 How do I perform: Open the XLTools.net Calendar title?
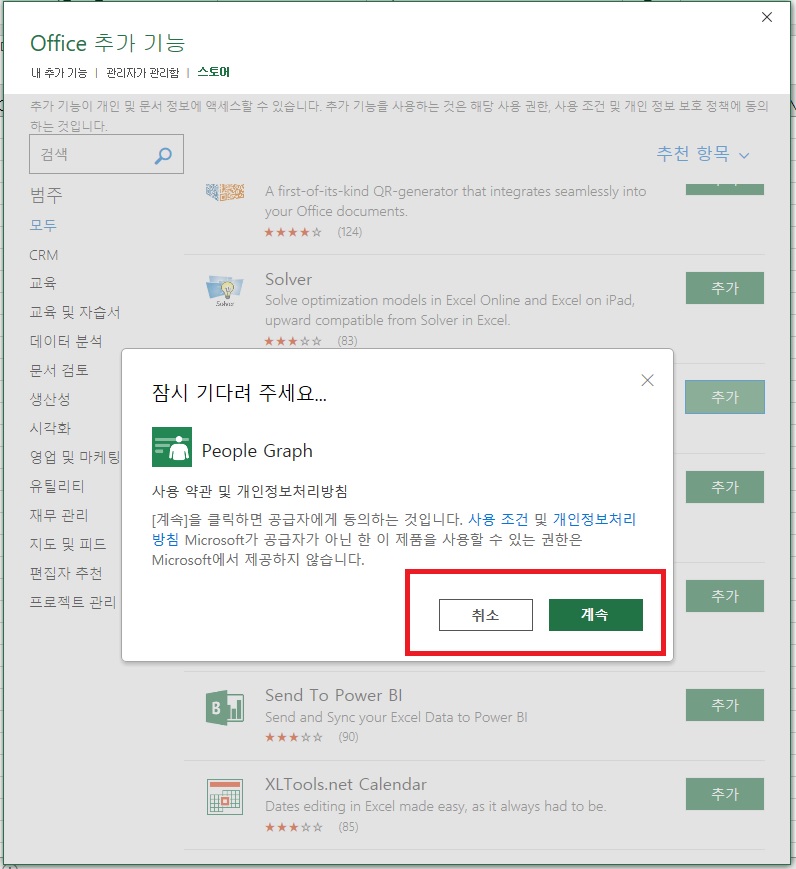(x=346, y=784)
